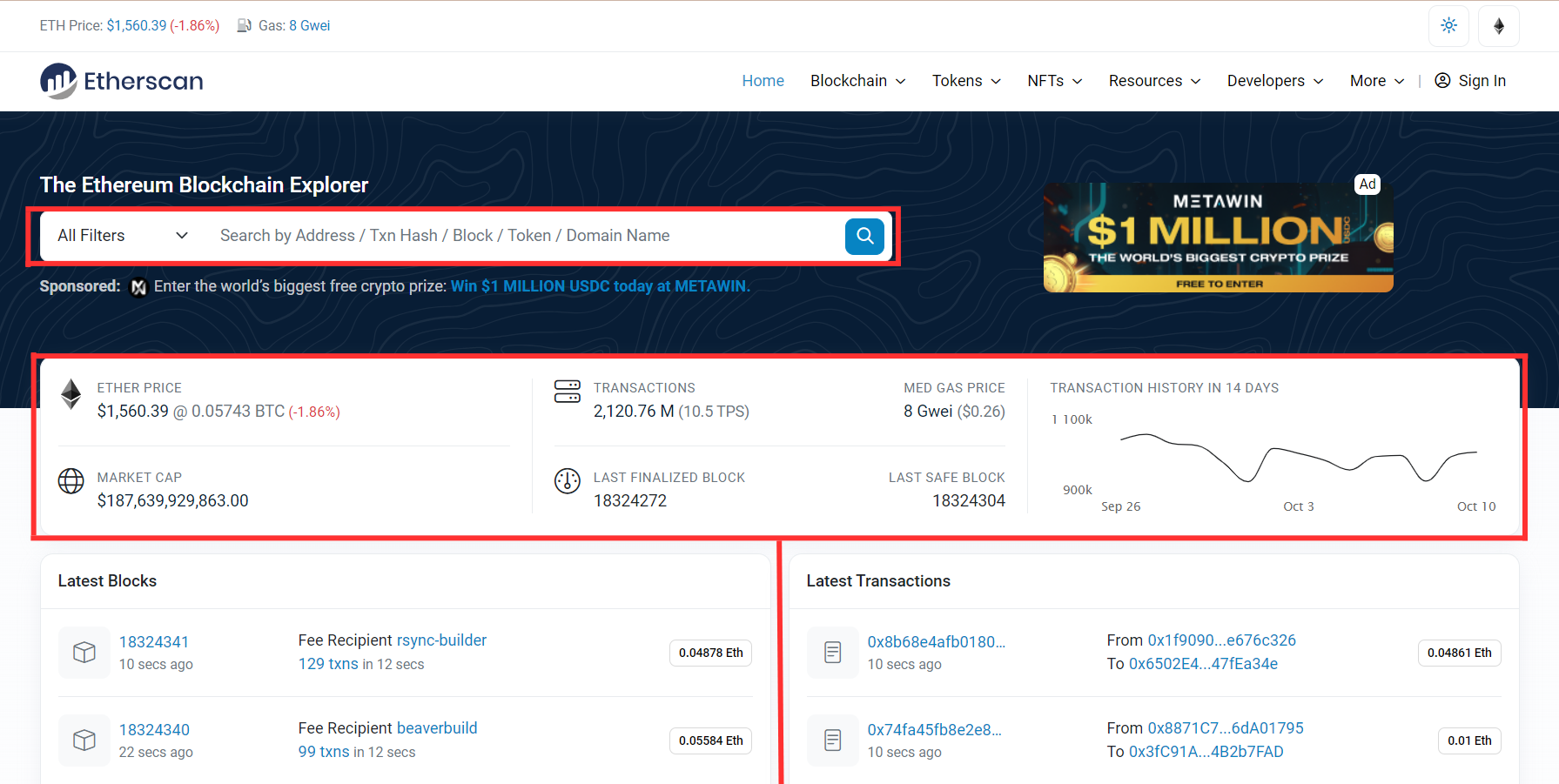Image resolution: width=1559 pixels, height=784 pixels.
Task: Click the globe icon beside Market Cap
Action: 71,480
